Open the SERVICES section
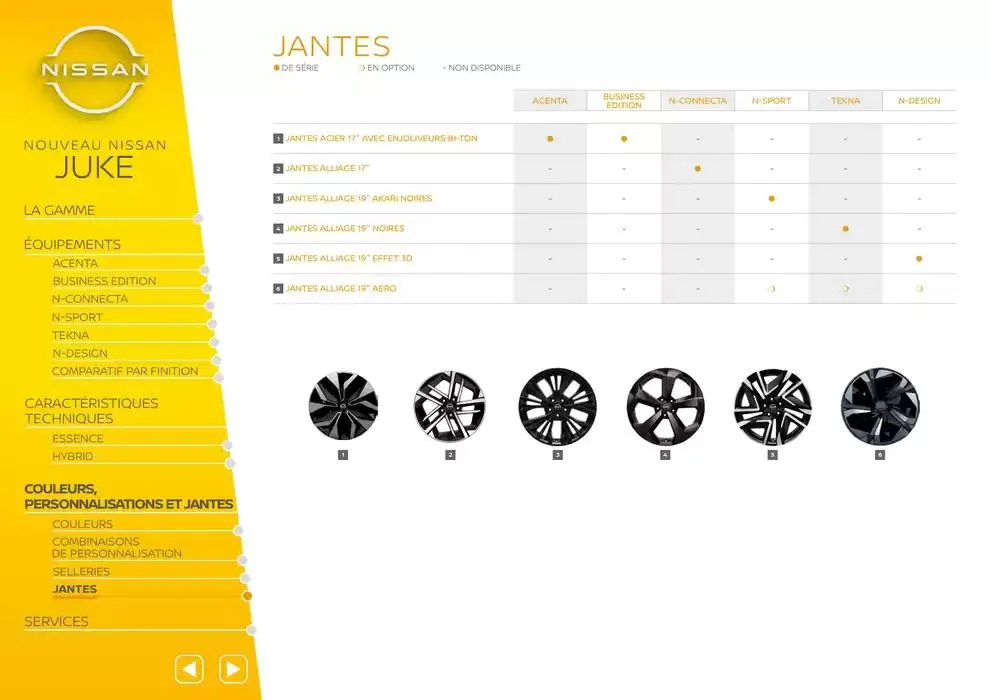The image size is (990, 700). click(56, 621)
